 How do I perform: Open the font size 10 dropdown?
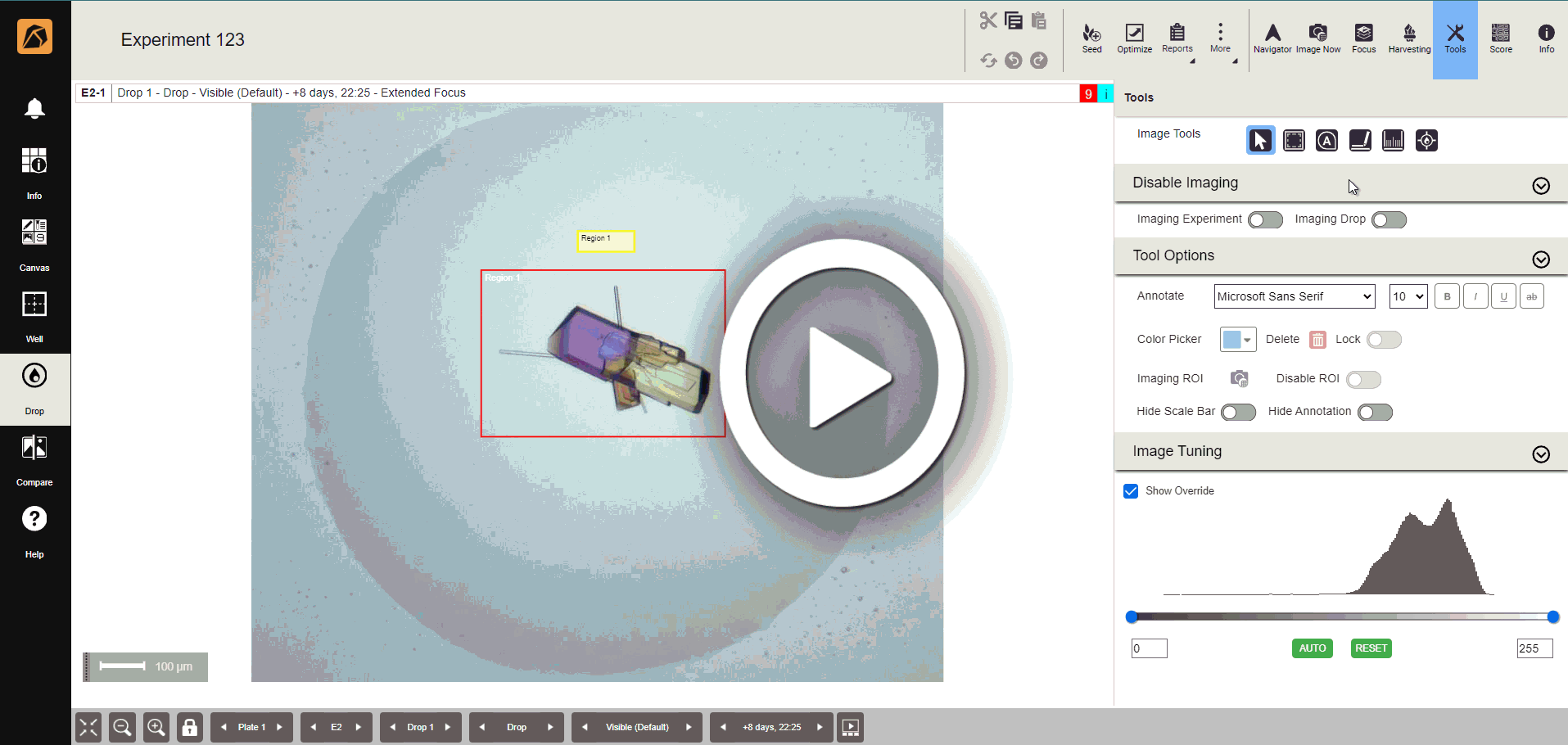point(1408,296)
